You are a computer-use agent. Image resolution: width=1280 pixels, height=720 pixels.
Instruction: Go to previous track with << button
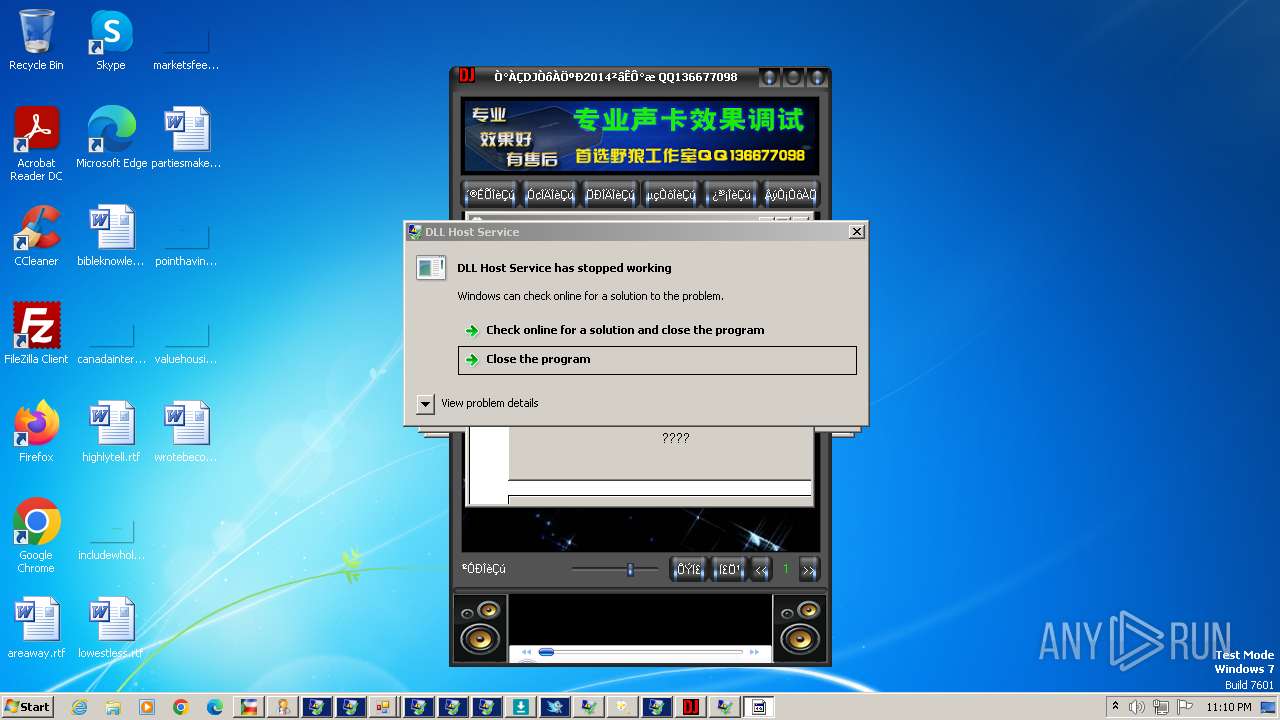point(761,569)
